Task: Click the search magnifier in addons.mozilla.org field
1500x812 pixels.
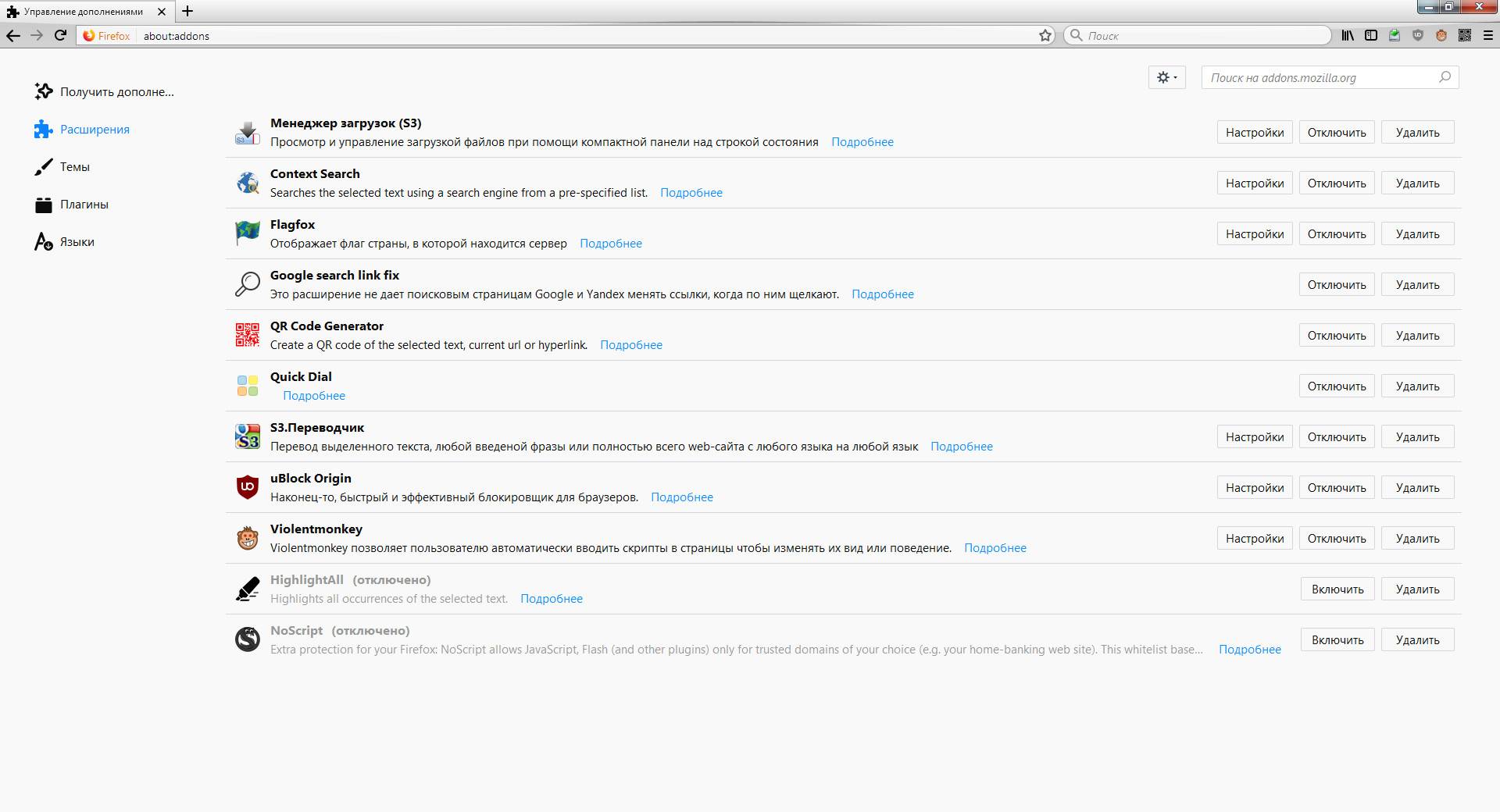Action: pyautogui.click(x=1445, y=77)
